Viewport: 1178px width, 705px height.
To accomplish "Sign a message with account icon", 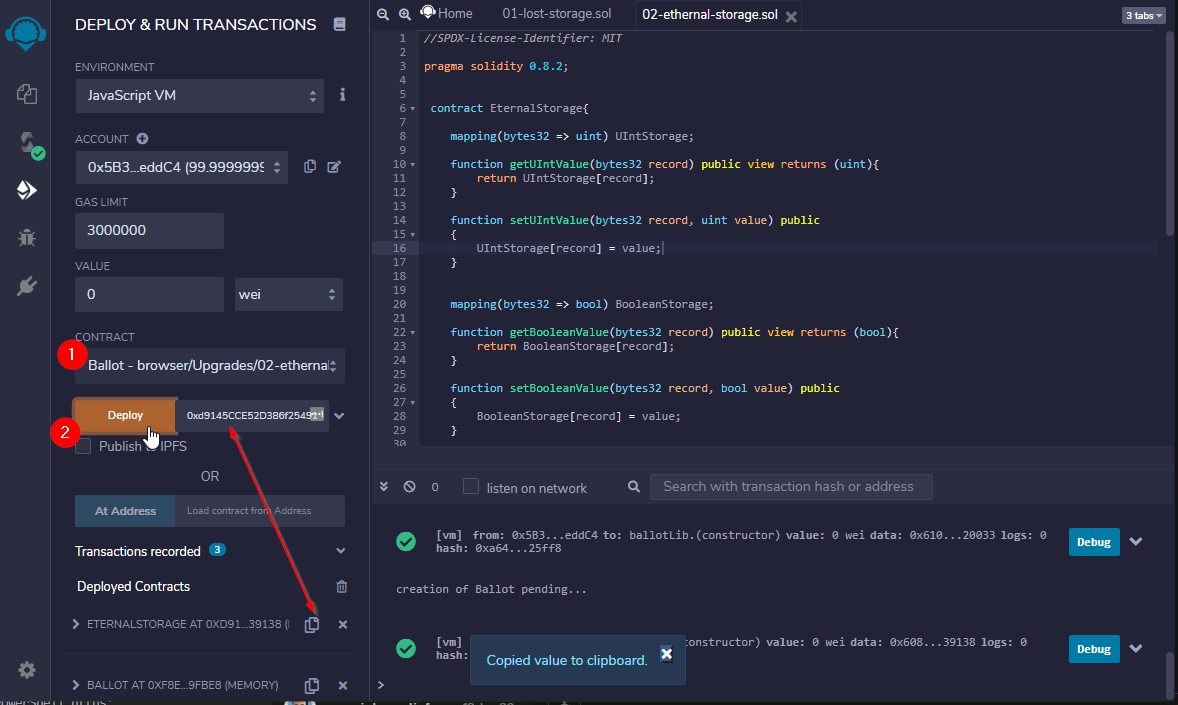I will tap(334, 166).
